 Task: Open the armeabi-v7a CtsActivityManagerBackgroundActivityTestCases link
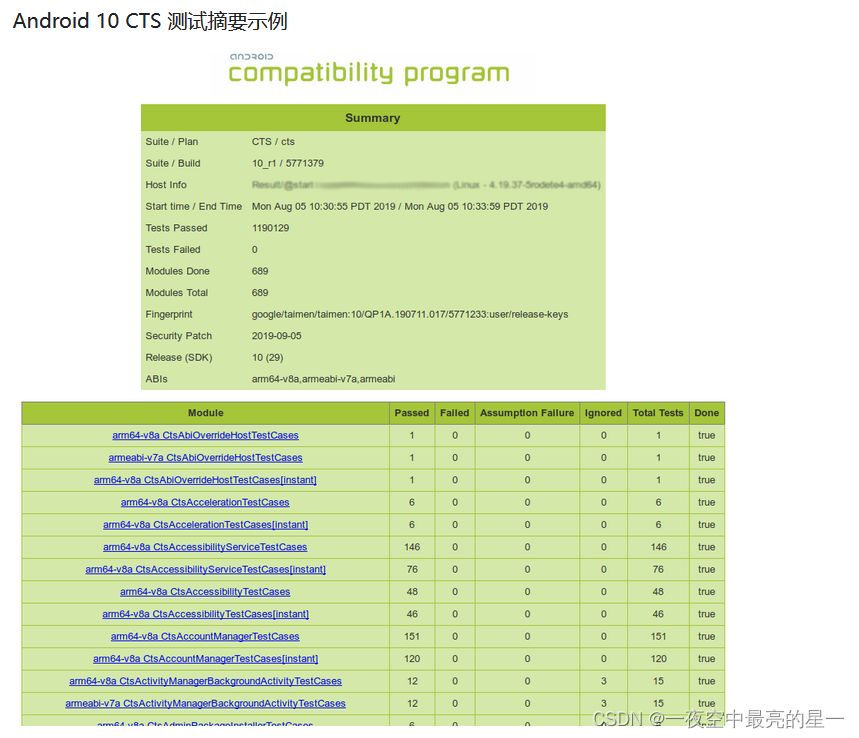[x=205, y=703]
